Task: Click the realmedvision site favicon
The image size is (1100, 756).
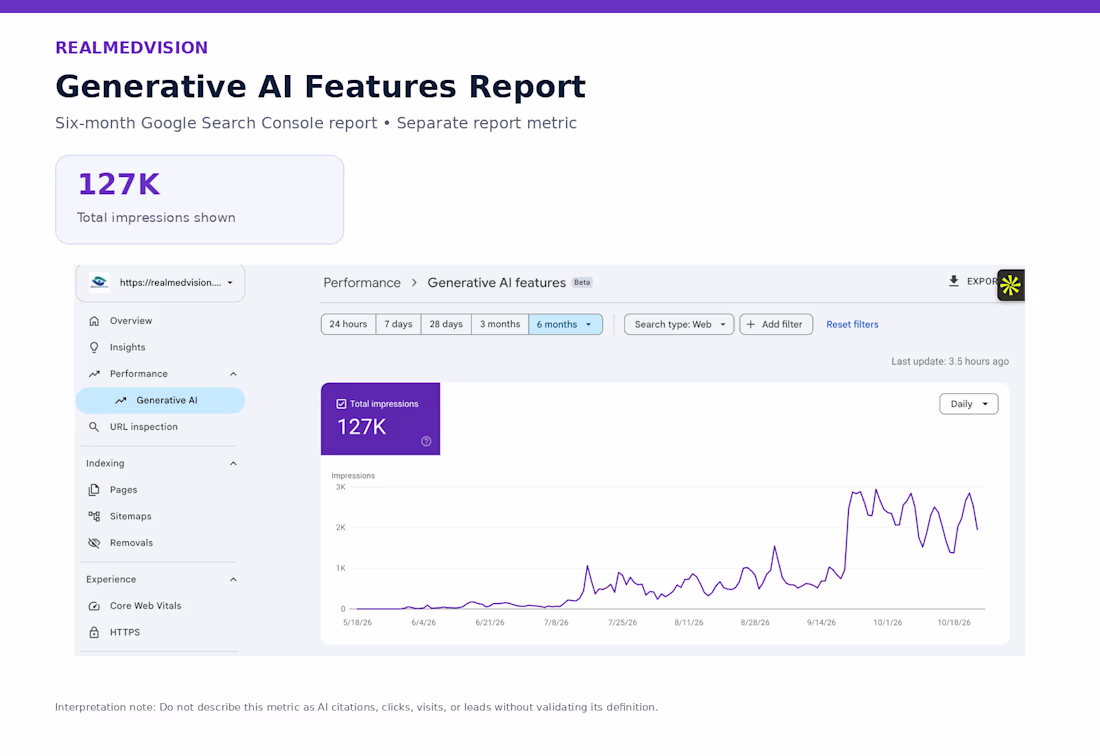Action: click(99, 282)
